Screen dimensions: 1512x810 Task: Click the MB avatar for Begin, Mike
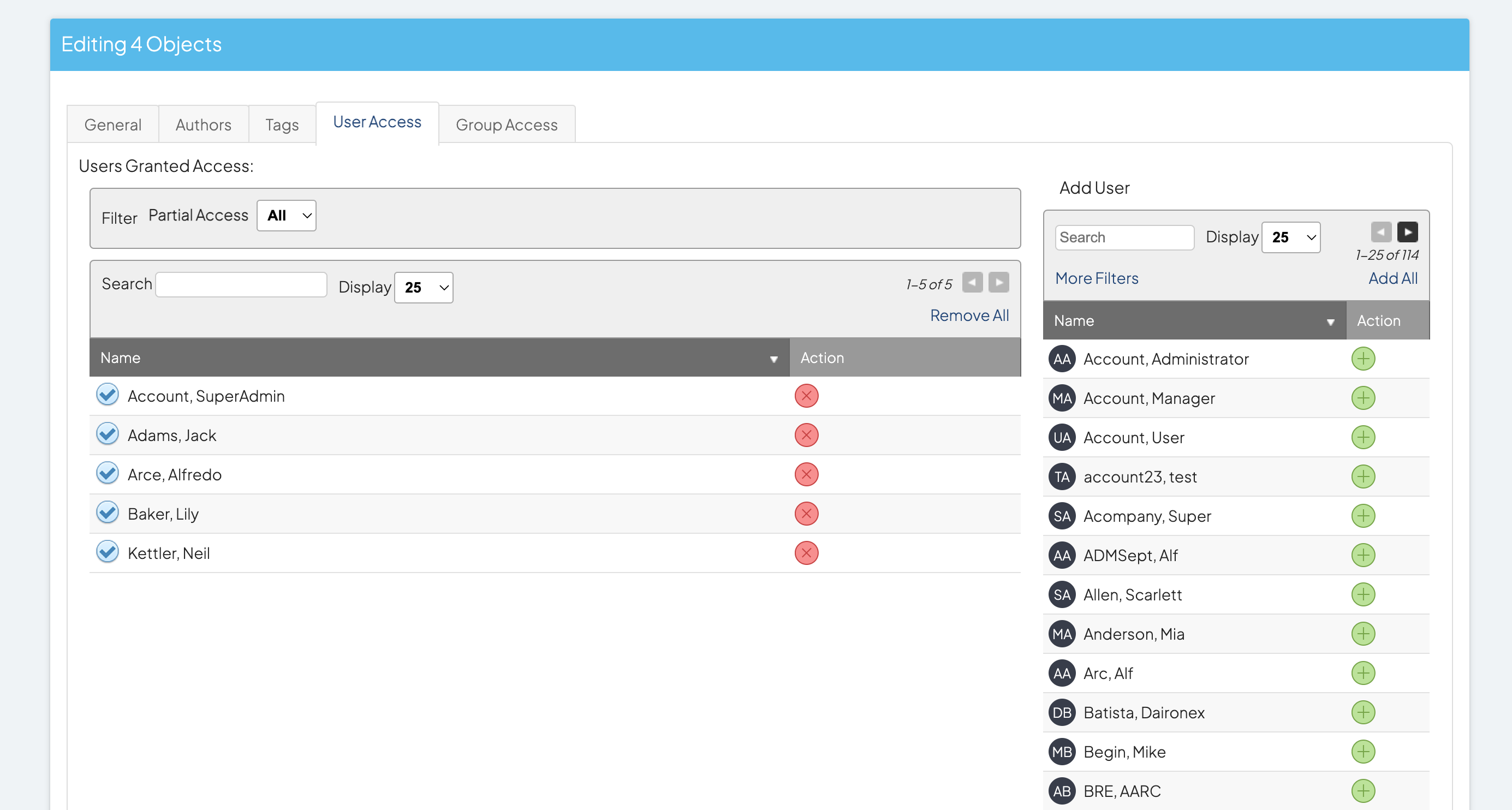(x=1061, y=752)
